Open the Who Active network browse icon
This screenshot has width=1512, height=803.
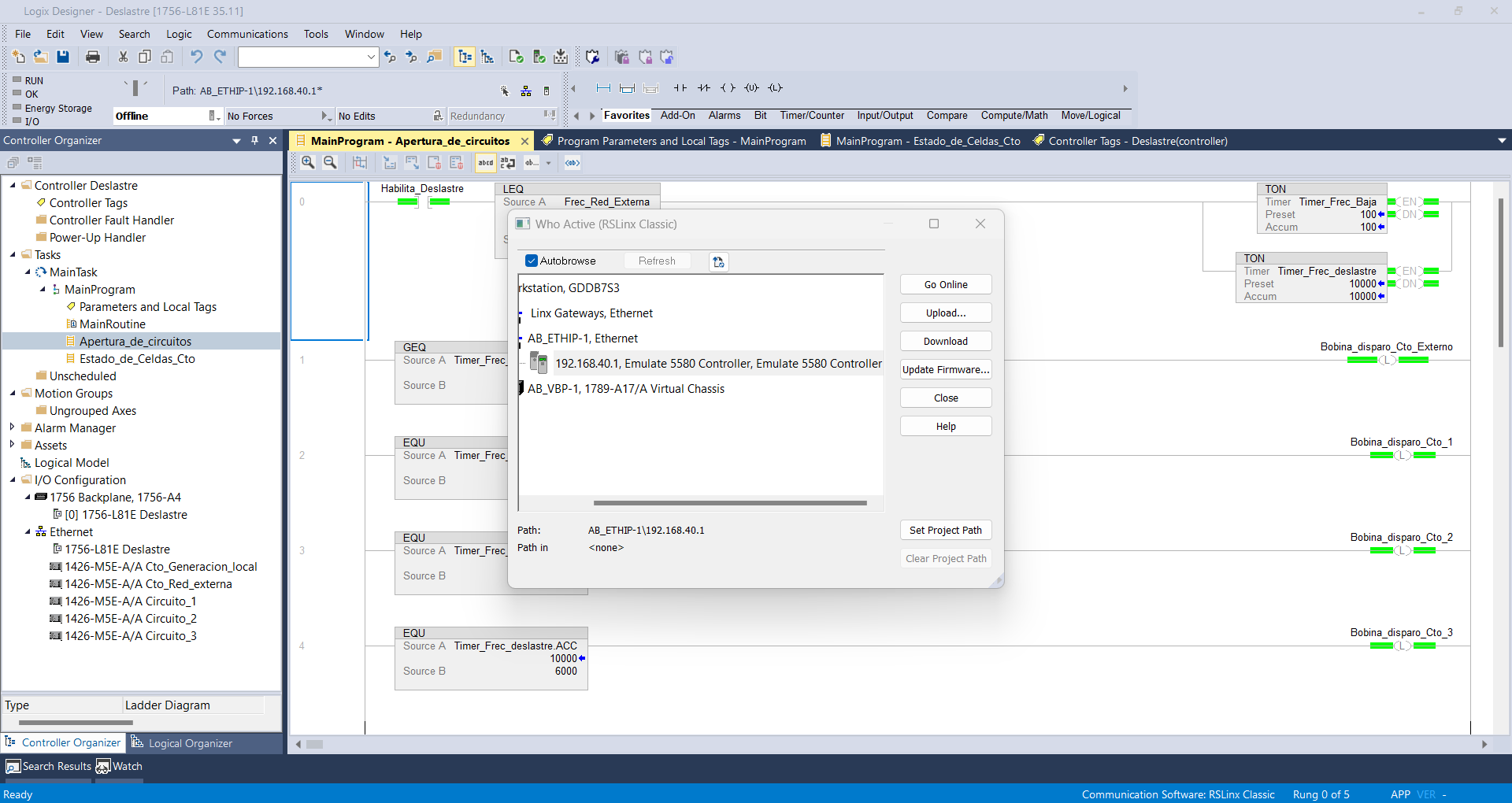526,91
